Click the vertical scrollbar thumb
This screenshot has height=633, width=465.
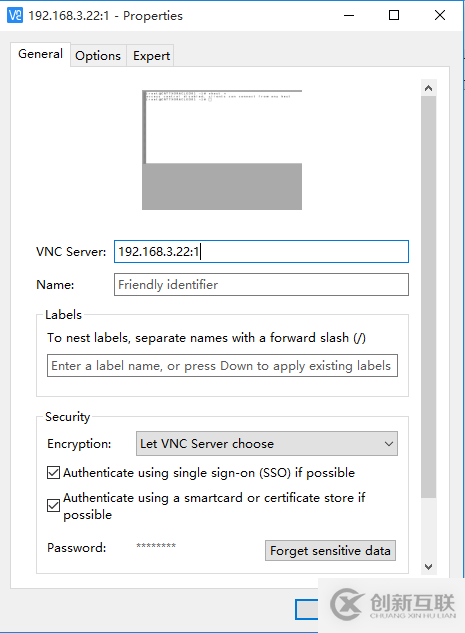(429, 297)
